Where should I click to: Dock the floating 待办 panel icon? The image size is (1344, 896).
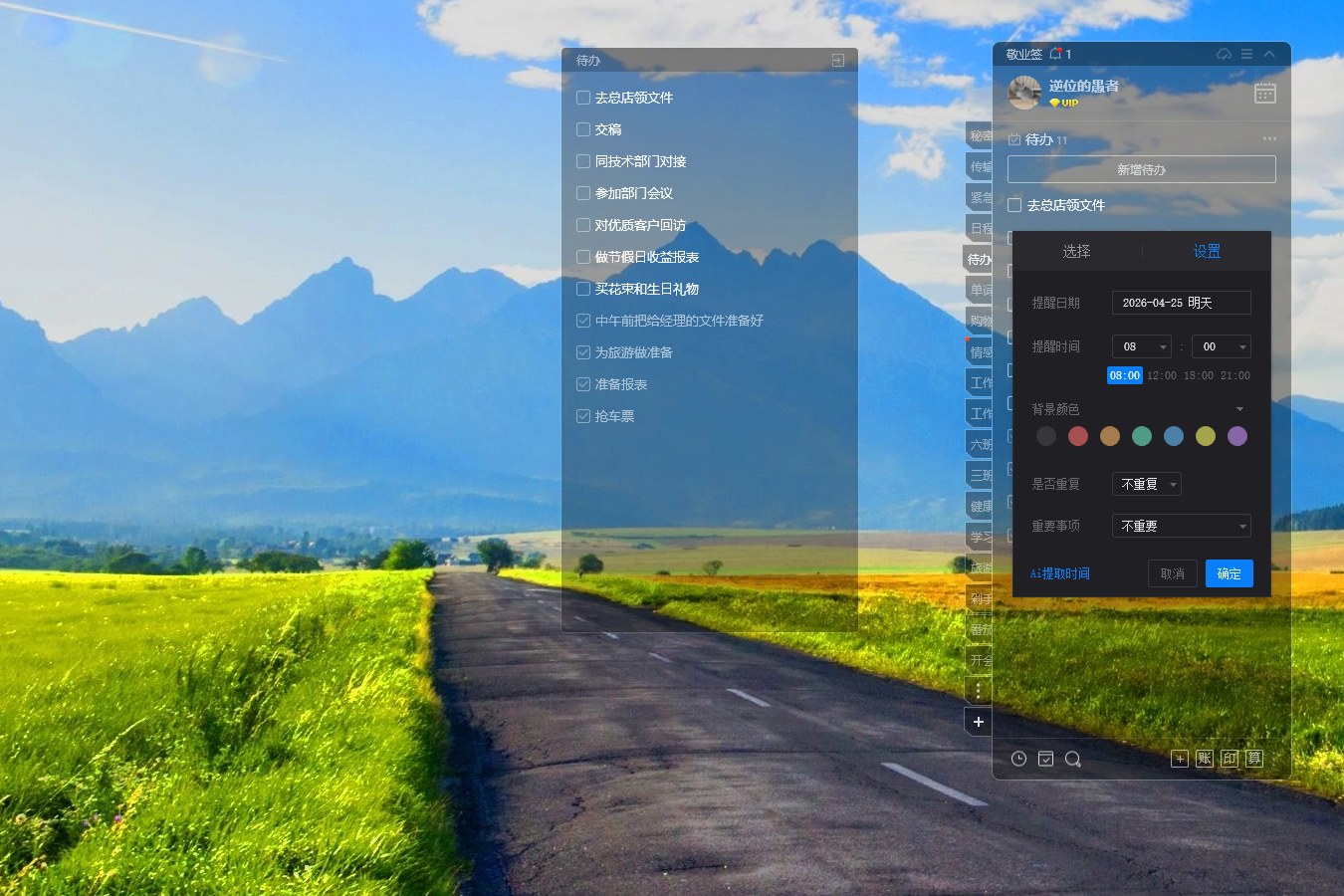pyautogui.click(x=837, y=61)
